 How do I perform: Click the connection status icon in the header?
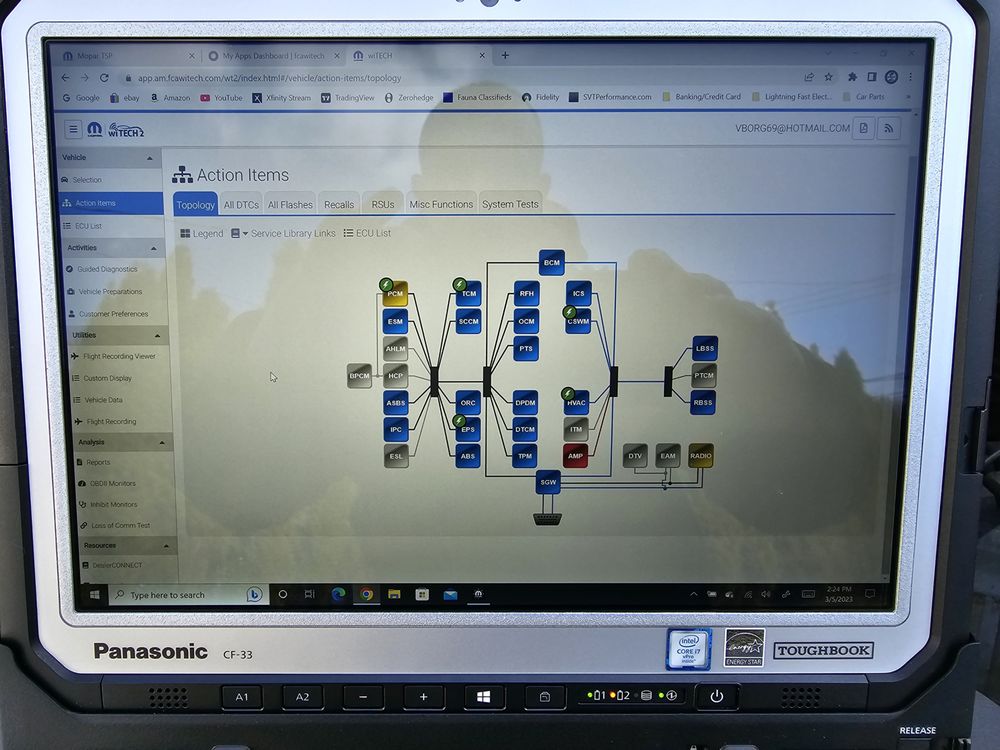pos(888,128)
